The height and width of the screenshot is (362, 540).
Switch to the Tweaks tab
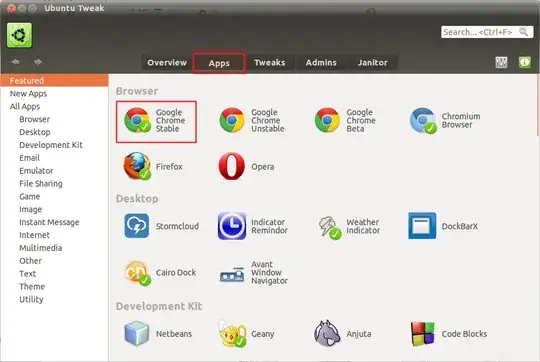pyautogui.click(x=270, y=63)
